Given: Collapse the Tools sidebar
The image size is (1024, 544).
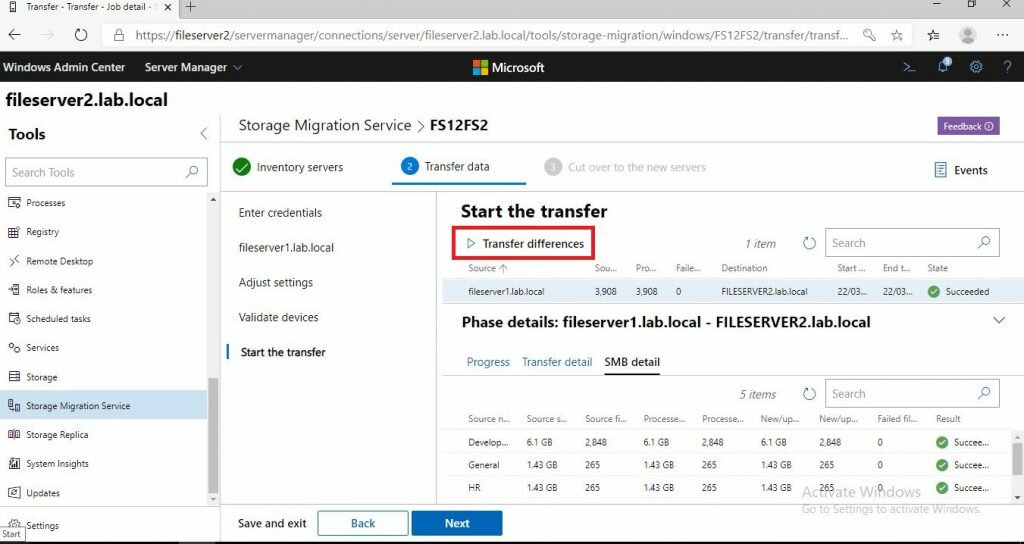Looking at the screenshot, I should [x=204, y=133].
